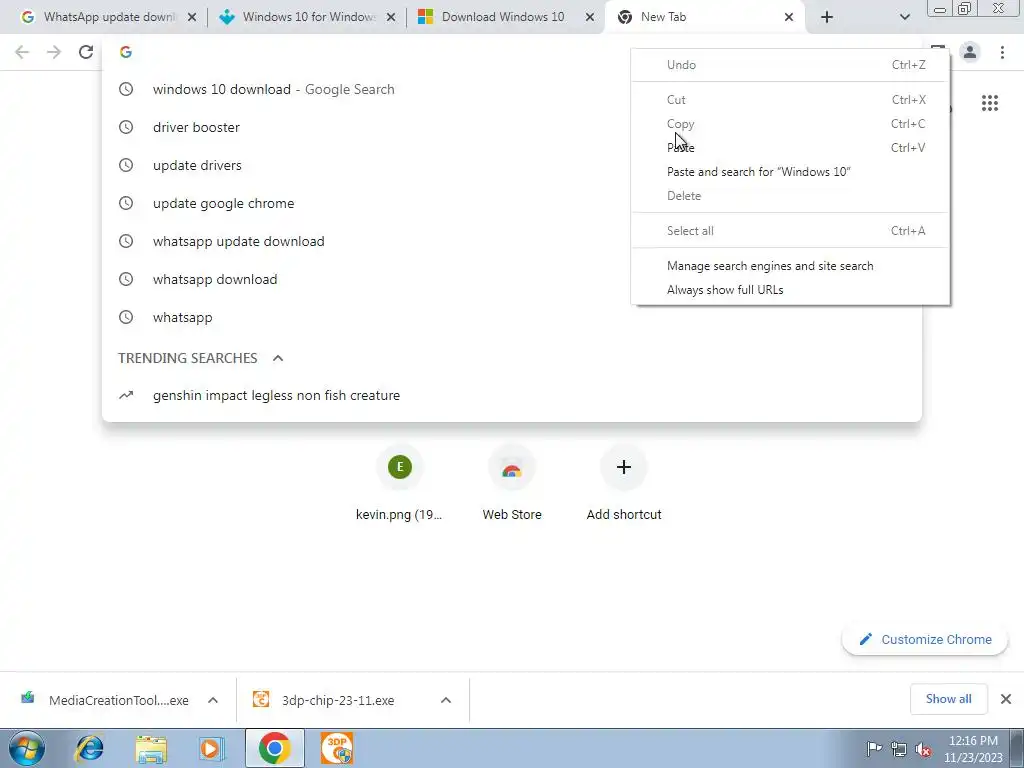Viewport: 1024px width, 768px height.
Task: Collapse the Trending Searches section
Action: tap(278, 358)
